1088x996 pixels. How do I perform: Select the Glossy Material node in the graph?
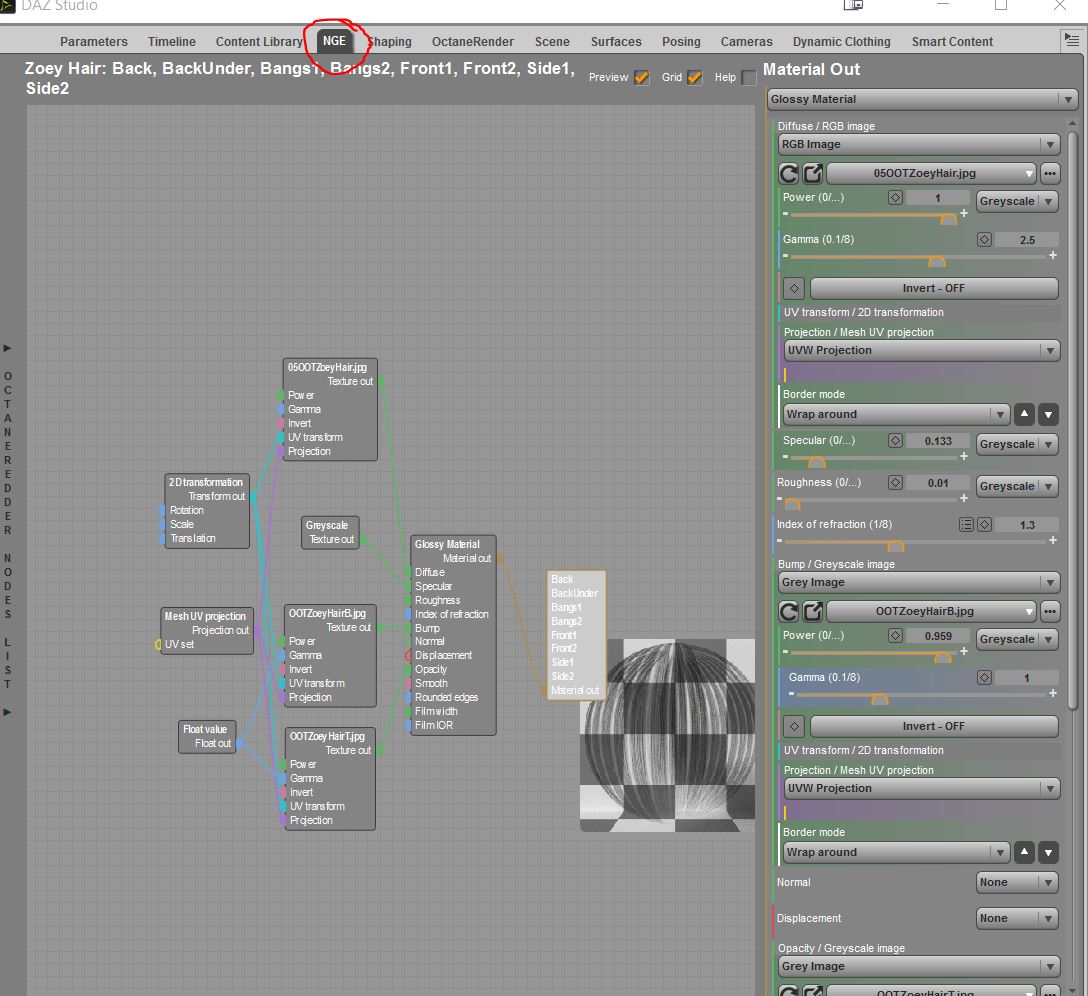coord(453,634)
